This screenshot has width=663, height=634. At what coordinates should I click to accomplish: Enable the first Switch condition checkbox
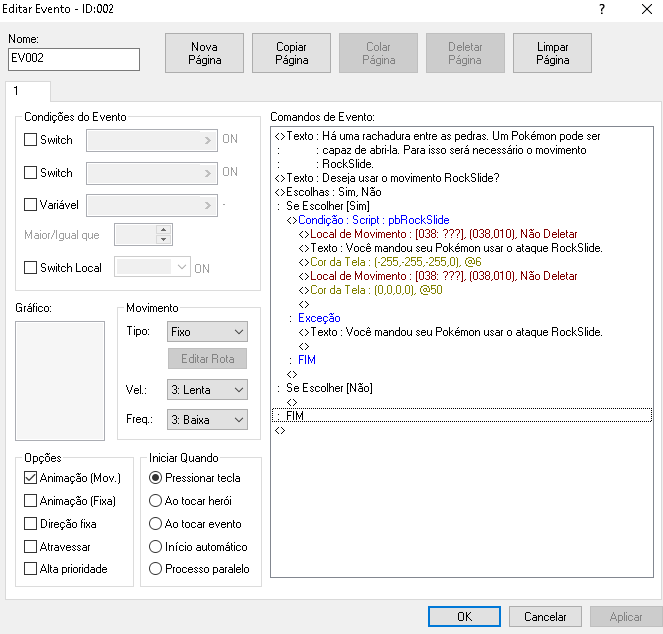click(x=30, y=140)
